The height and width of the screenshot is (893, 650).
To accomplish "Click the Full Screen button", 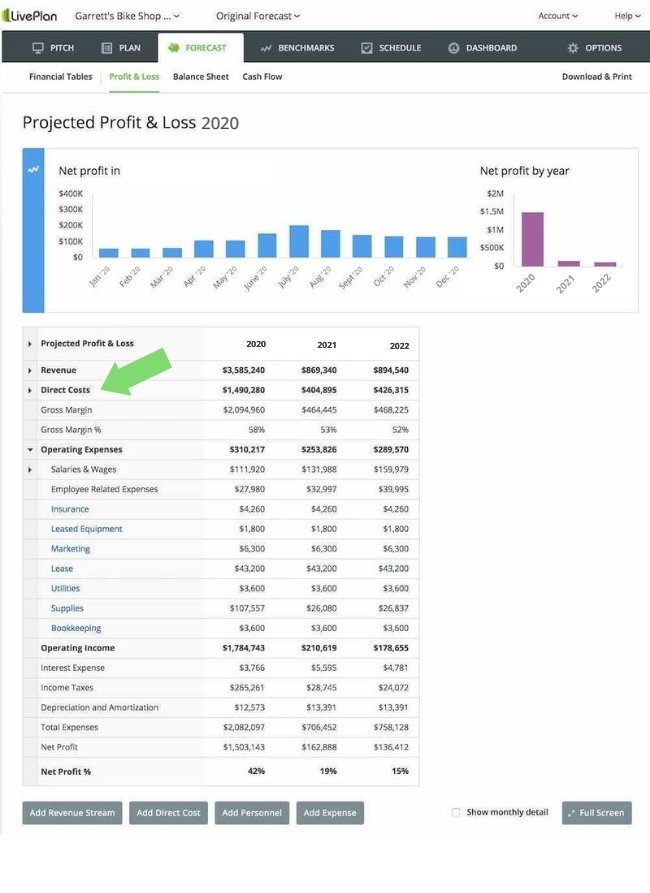I will (596, 813).
